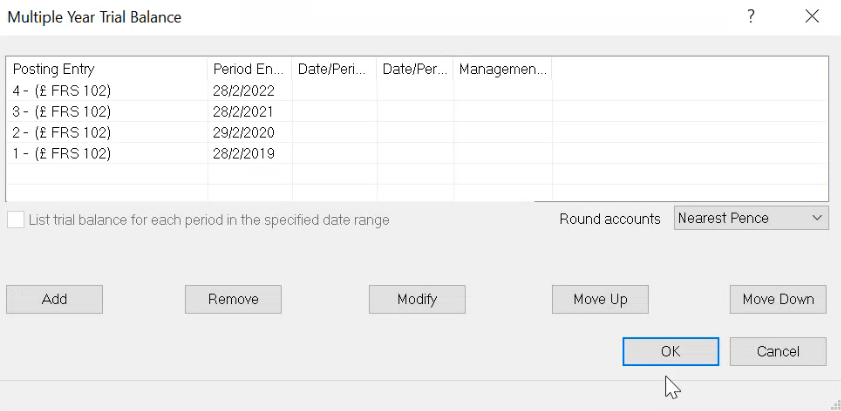Image resolution: width=841 pixels, height=411 pixels.
Task: Click the Period End column header
Action: tap(249, 69)
